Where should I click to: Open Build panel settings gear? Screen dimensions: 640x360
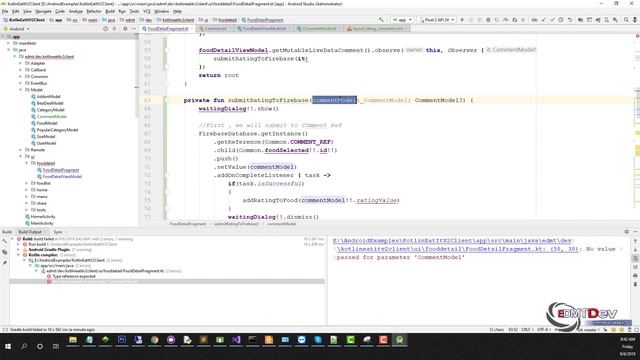(x=627, y=232)
